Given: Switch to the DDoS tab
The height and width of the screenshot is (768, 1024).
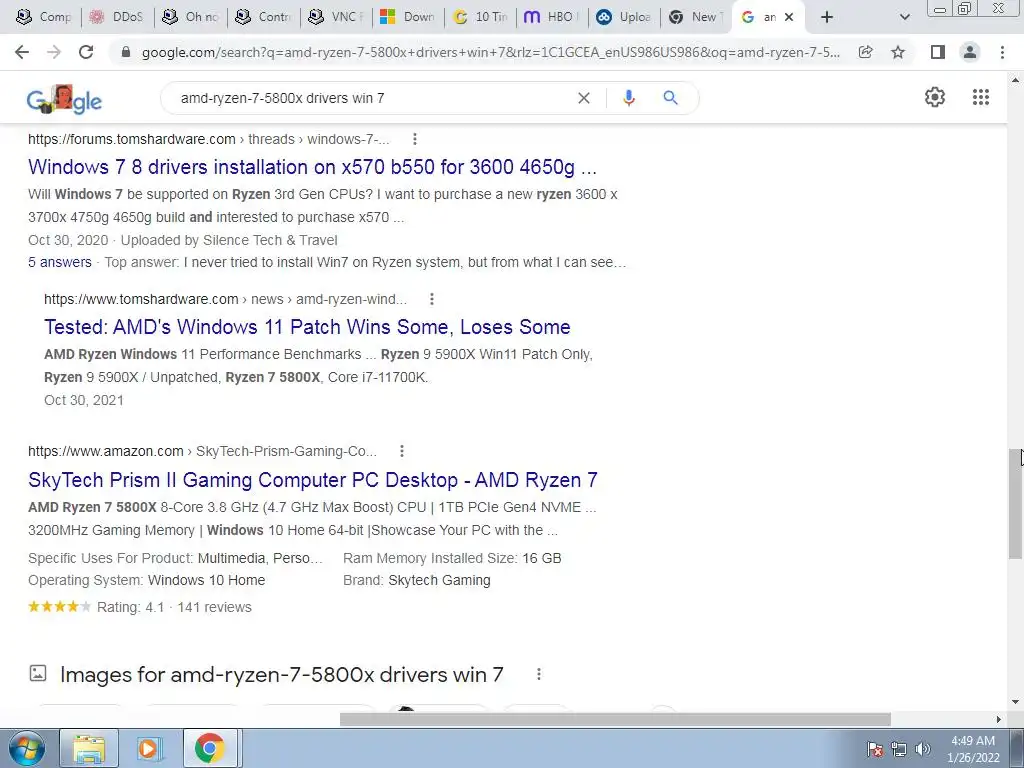Looking at the screenshot, I should click(x=117, y=17).
